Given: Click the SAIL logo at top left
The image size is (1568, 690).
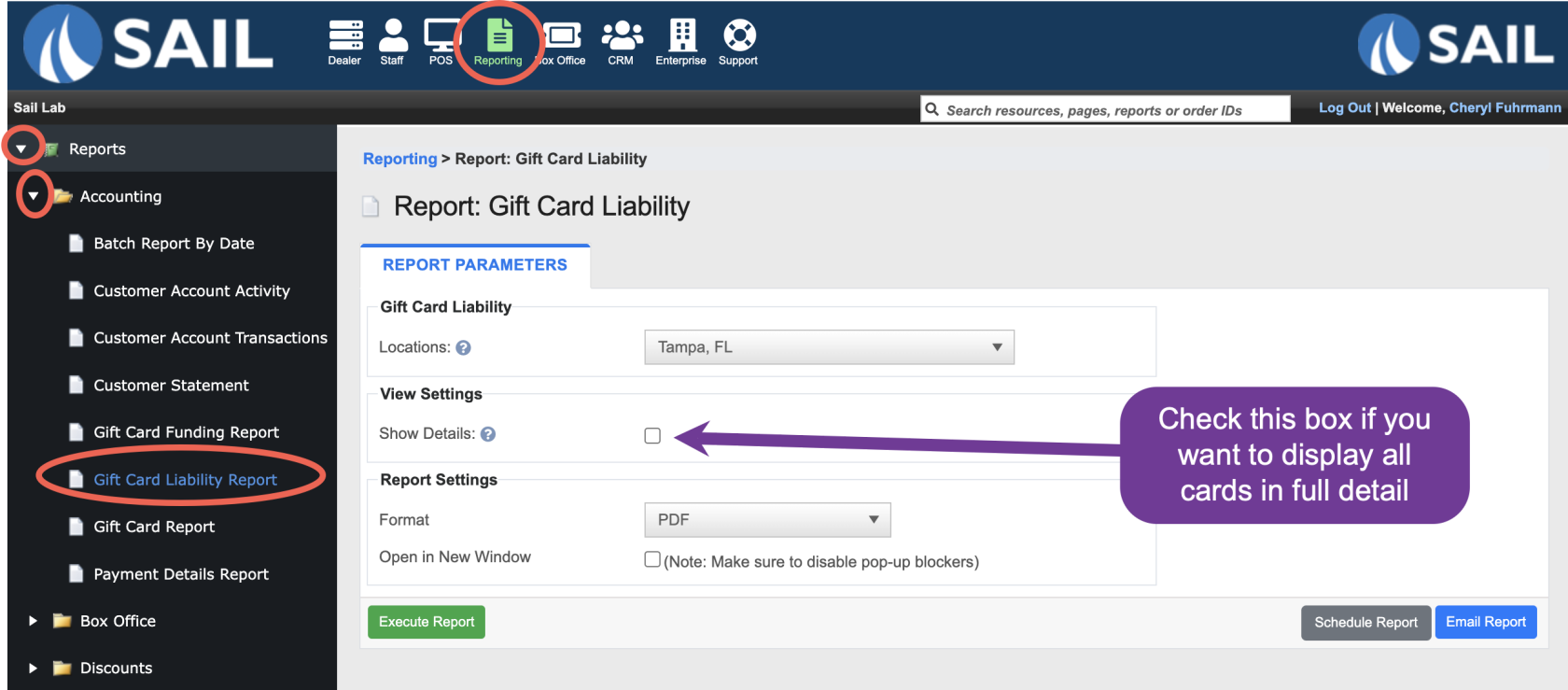Looking at the screenshot, I should click(147, 44).
